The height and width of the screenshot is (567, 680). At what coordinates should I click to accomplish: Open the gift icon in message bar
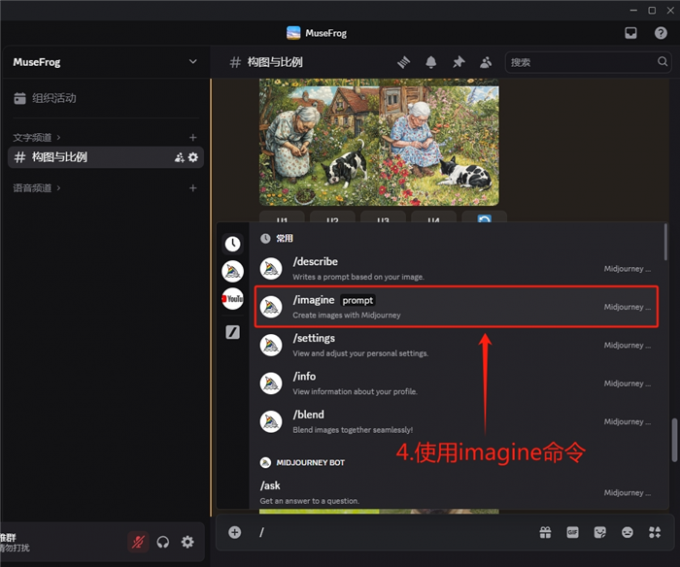[x=545, y=532]
